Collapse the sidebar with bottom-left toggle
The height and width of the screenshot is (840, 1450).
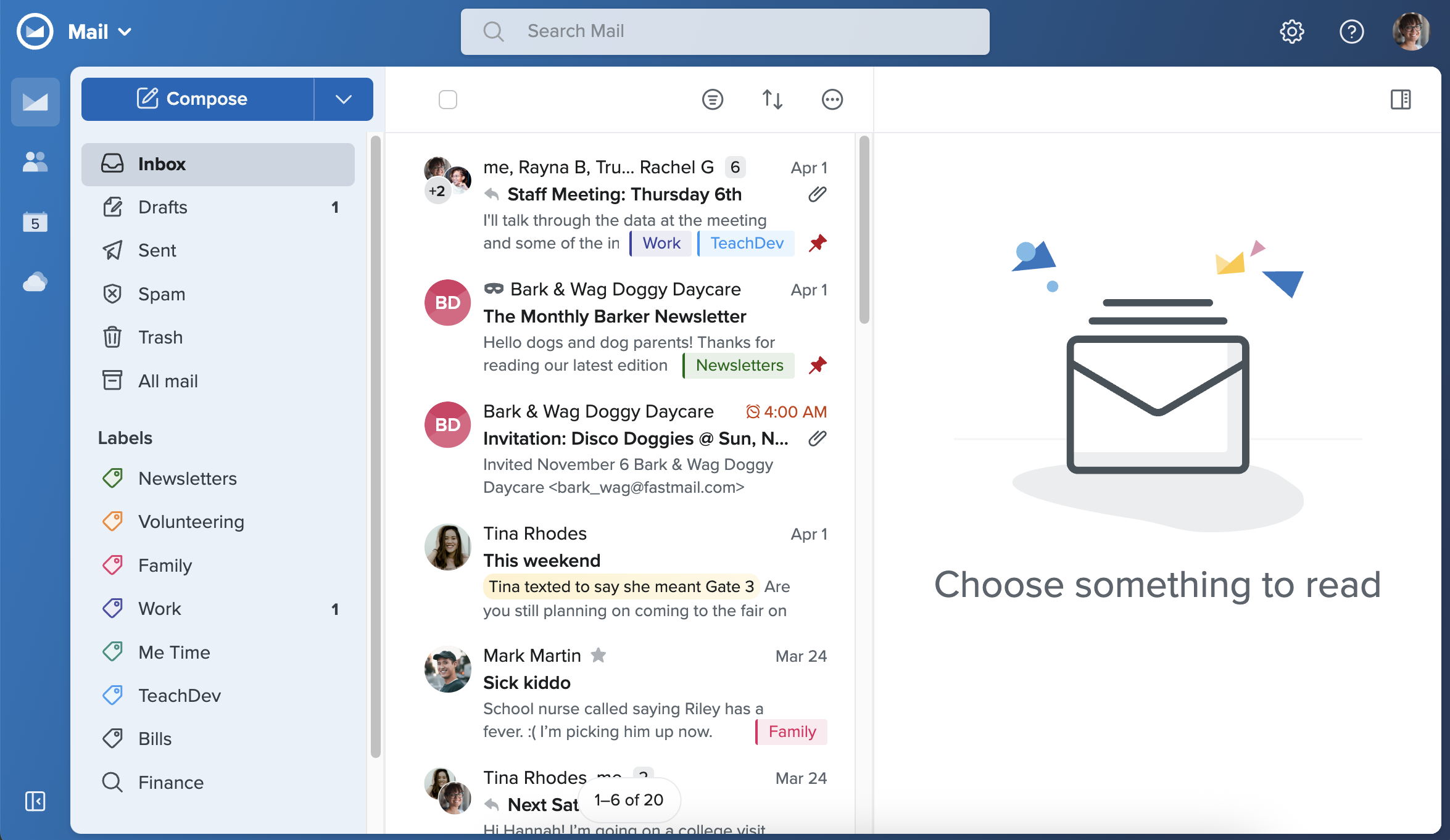pos(35,801)
